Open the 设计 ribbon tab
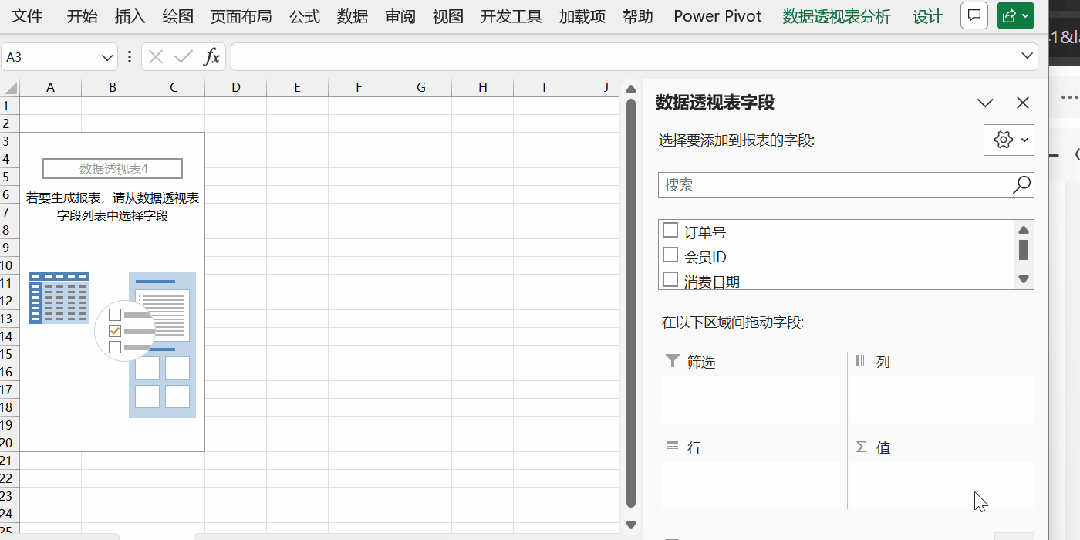Viewport: 1080px width, 540px height. (928, 17)
